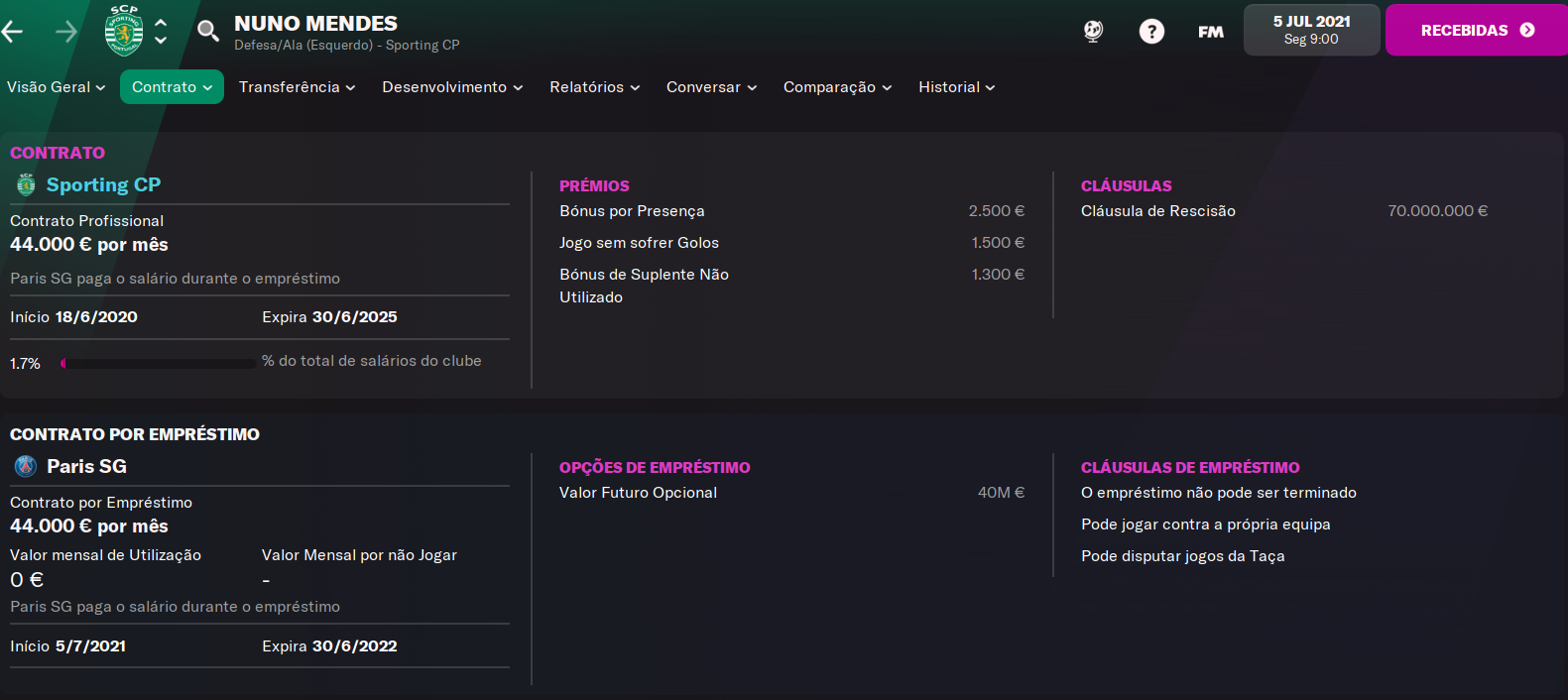The width and height of the screenshot is (1568, 700).
Task: Click the CLÁUSULAS DE EMPRÉSTIMO heading
Action: 1190,467
